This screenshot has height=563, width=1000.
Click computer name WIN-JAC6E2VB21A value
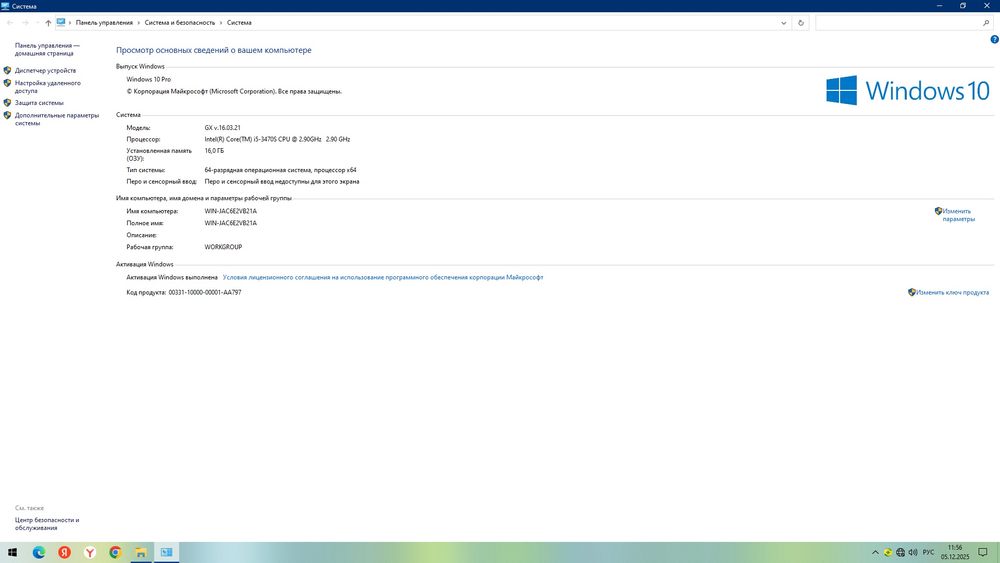pyautogui.click(x=230, y=211)
